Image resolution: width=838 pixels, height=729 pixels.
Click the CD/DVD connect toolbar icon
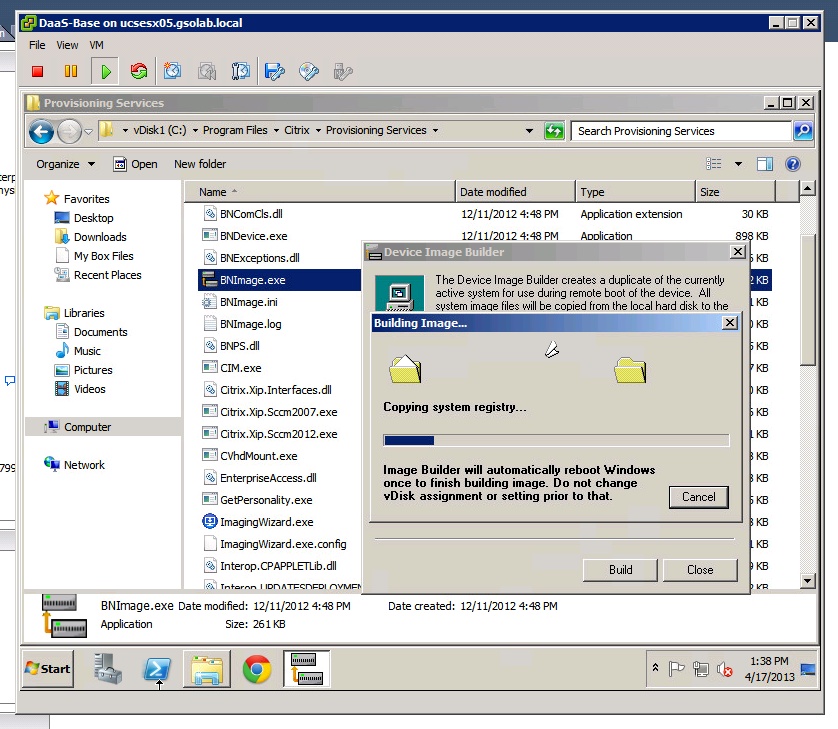click(309, 71)
